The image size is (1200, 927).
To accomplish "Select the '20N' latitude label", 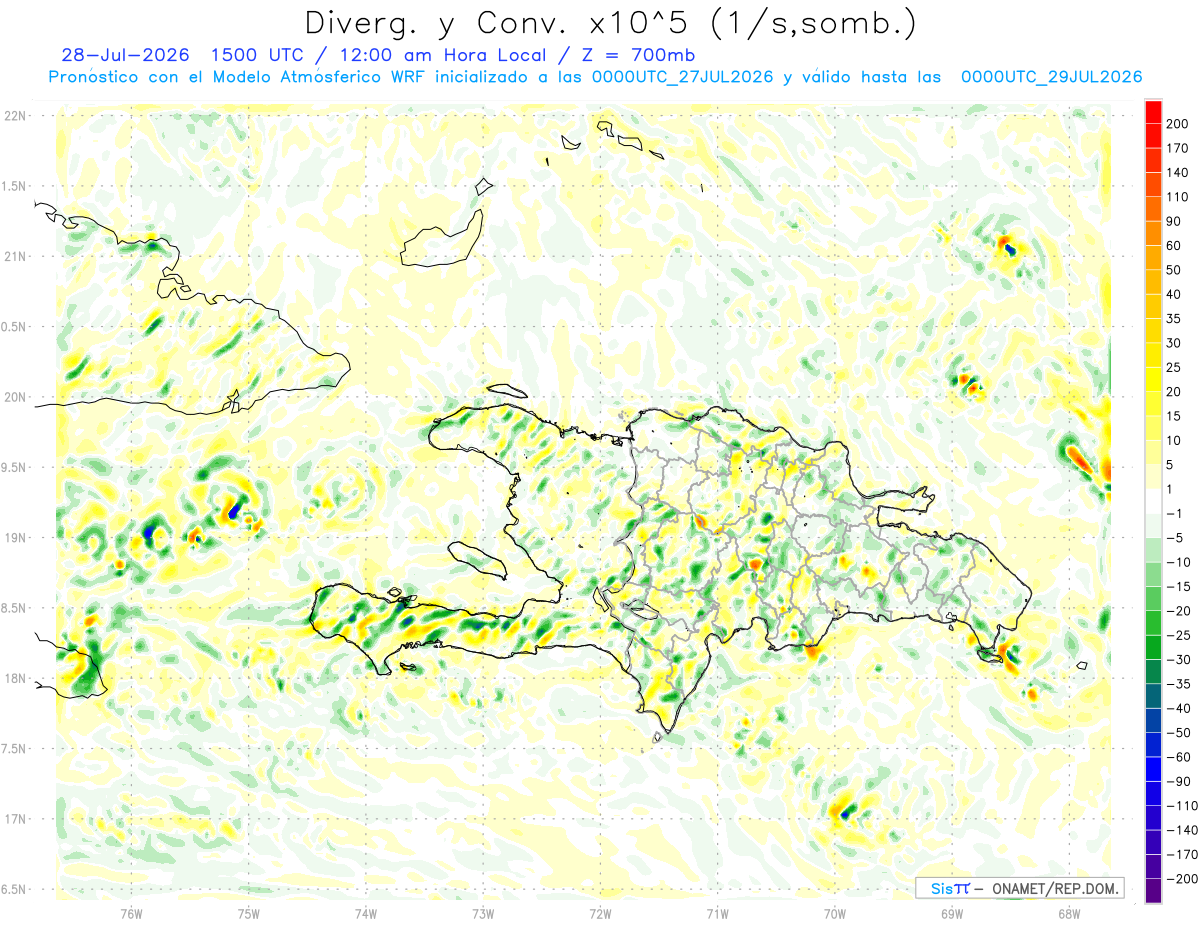I will pyautogui.click(x=15, y=397).
